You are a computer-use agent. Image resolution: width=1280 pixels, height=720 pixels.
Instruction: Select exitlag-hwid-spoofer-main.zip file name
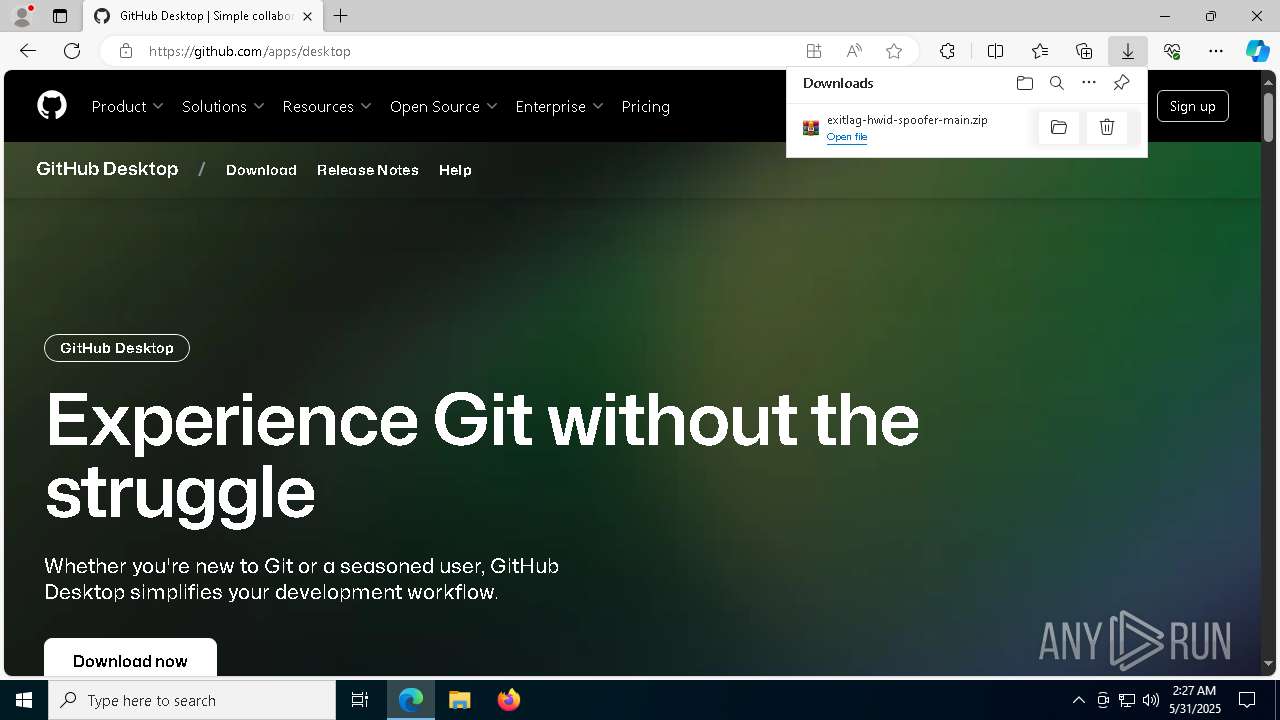[x=907, y=120]
